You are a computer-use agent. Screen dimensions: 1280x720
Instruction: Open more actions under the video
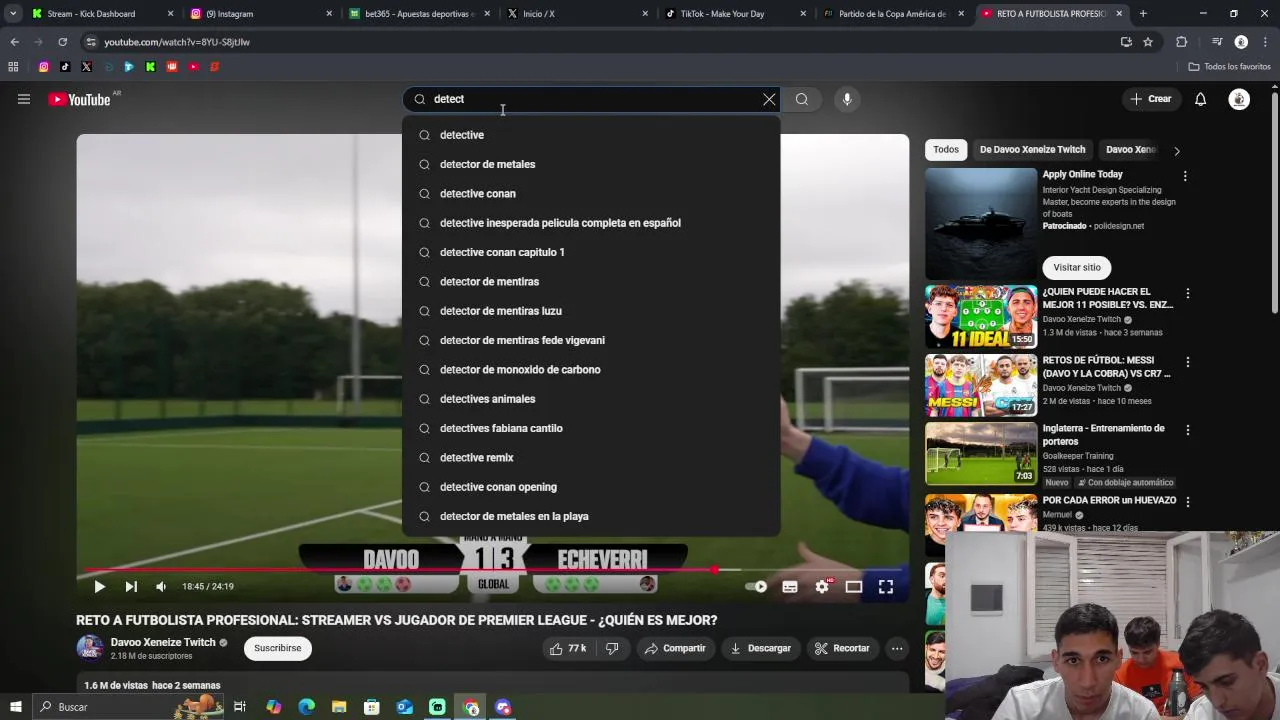coord(897,648)
